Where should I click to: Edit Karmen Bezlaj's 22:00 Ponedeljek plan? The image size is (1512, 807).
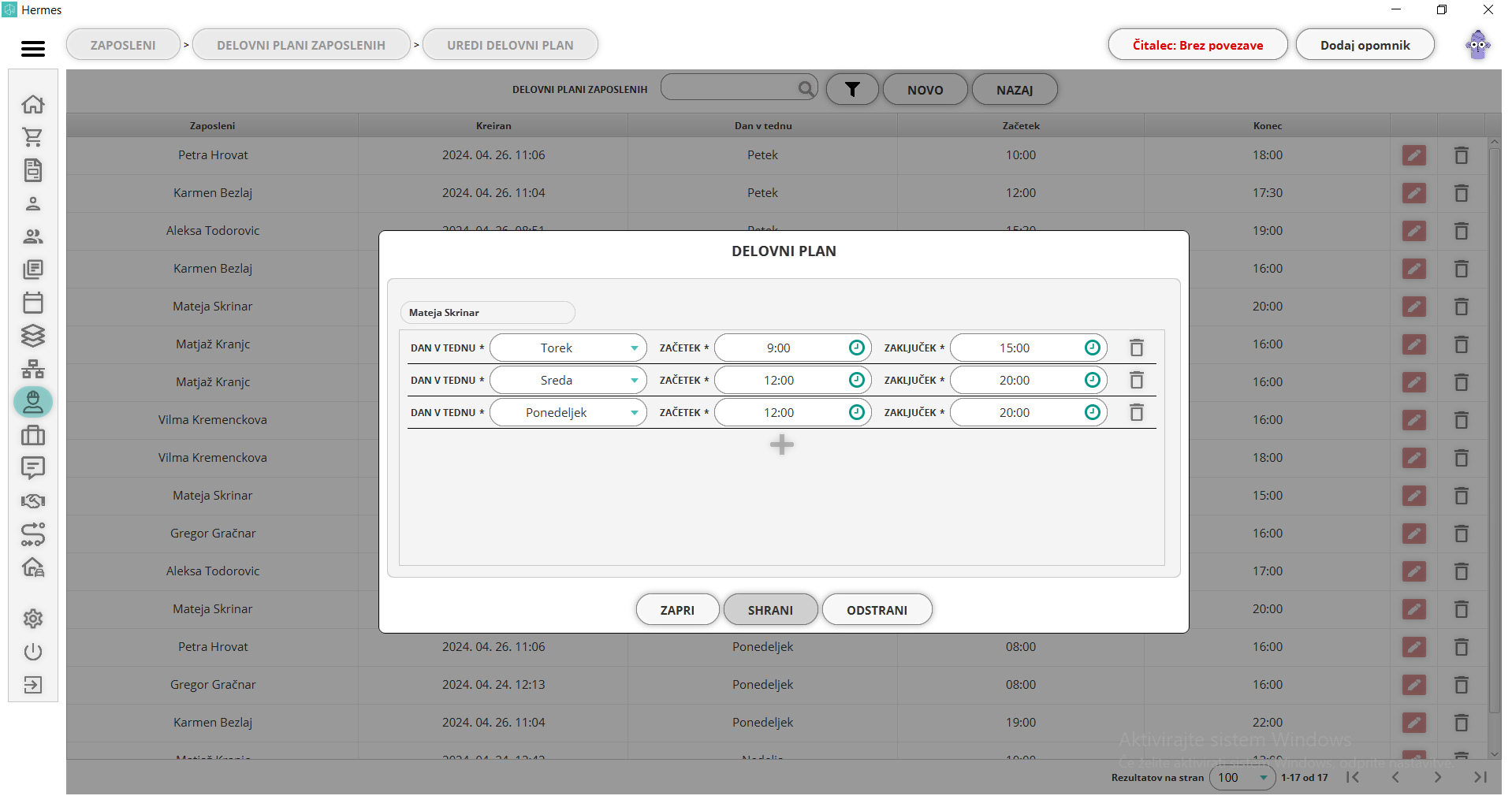tap(1414, 723)
